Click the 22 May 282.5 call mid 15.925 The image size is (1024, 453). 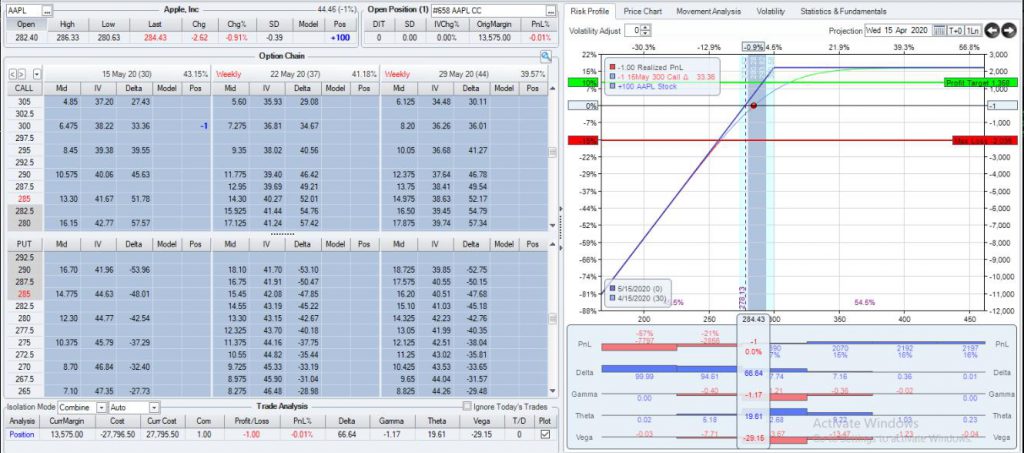click(x=237, y=211)
